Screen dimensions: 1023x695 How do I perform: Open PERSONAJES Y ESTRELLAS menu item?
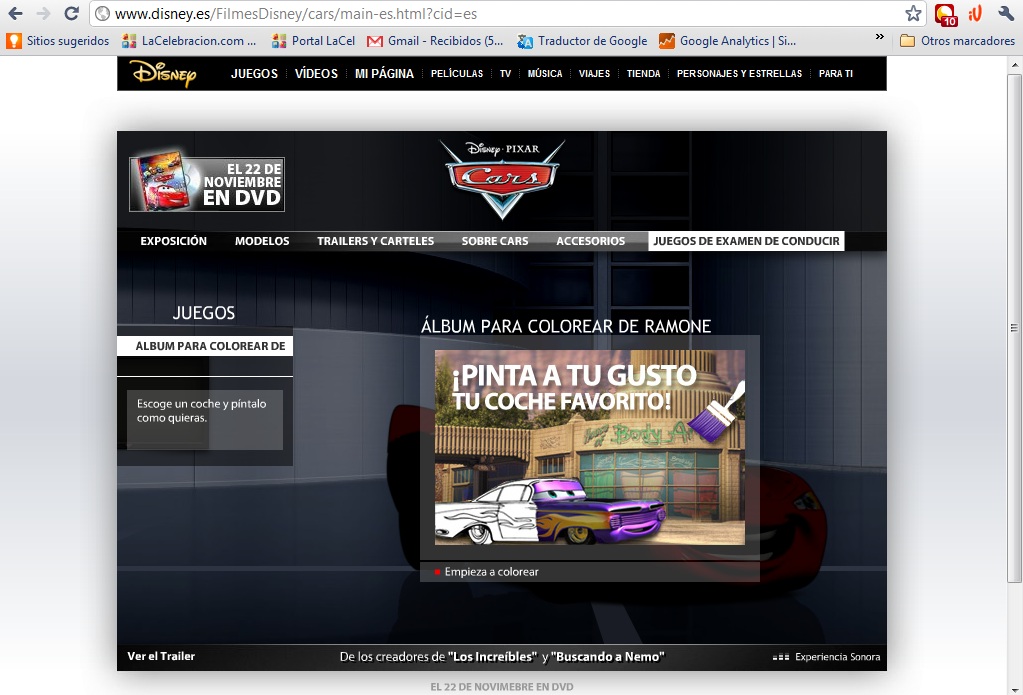739,74
